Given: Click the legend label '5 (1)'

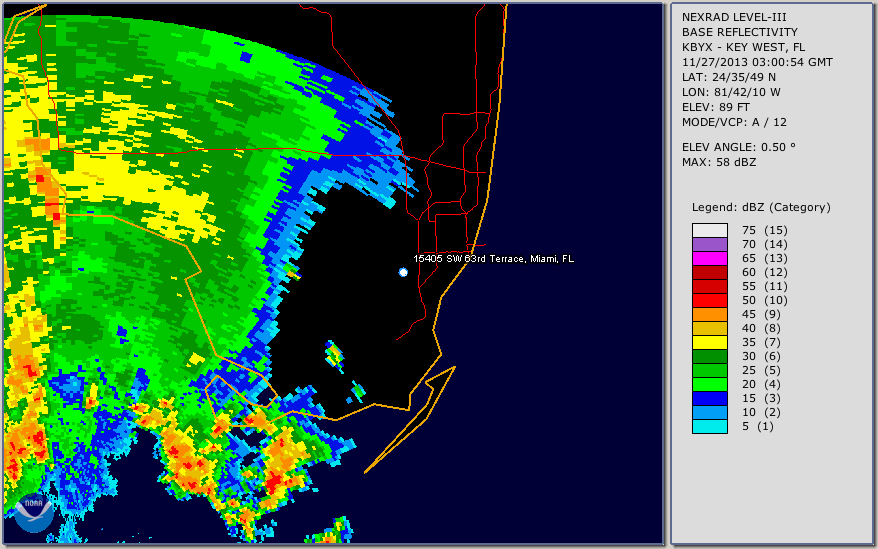Looking at the screenshot, I should point(758,426).
